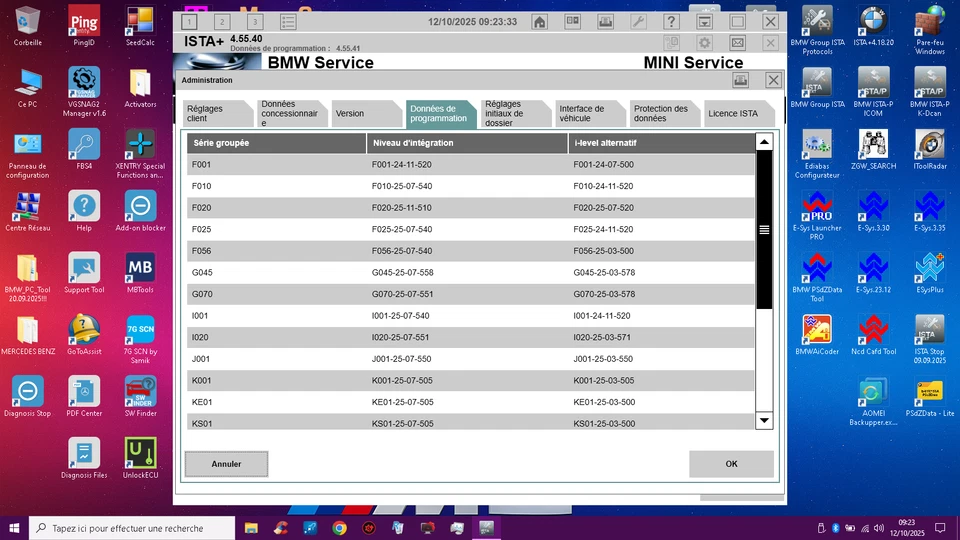Open the UnlockECU desktop icon

pyautogui.click(x=140, y=458)
